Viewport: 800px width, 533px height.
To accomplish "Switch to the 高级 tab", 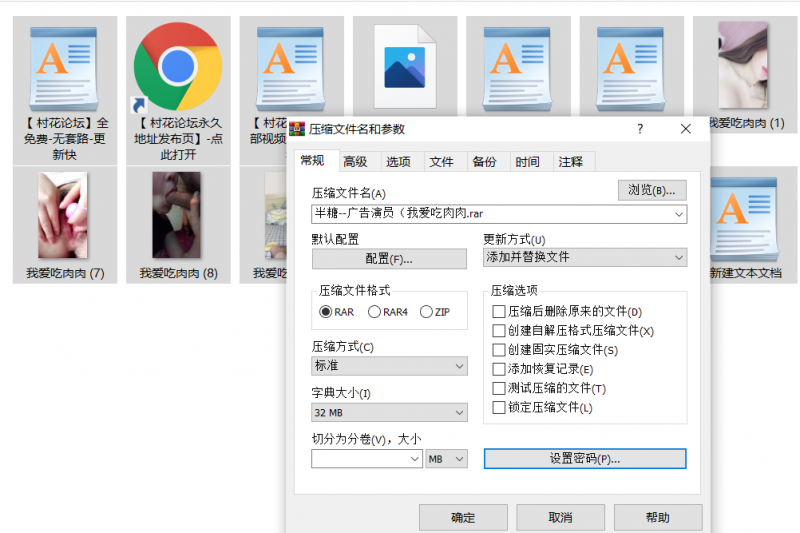I will tap(355, 162).
